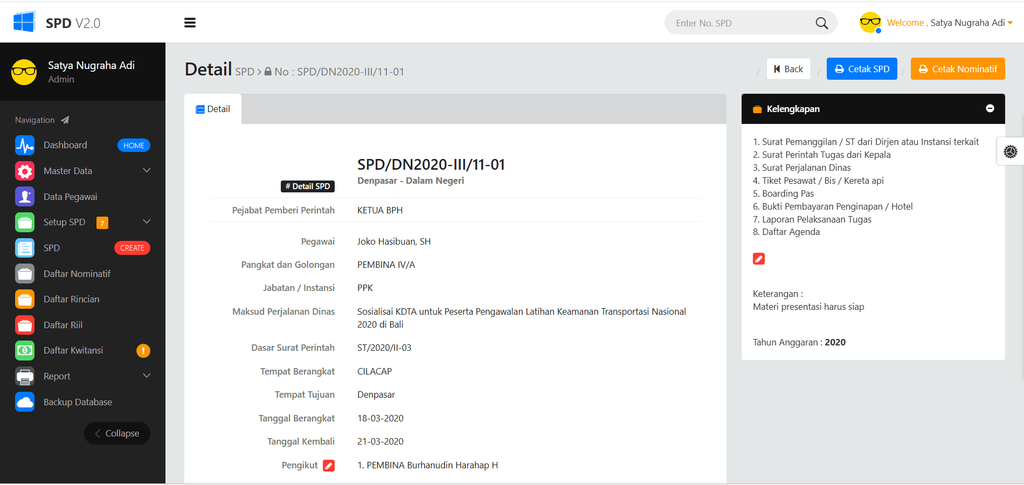Screen dimensions: 1024x485
Task: Click the Denpasar - Dalam Negeri subtitle
Action: [x=411, y=181]
